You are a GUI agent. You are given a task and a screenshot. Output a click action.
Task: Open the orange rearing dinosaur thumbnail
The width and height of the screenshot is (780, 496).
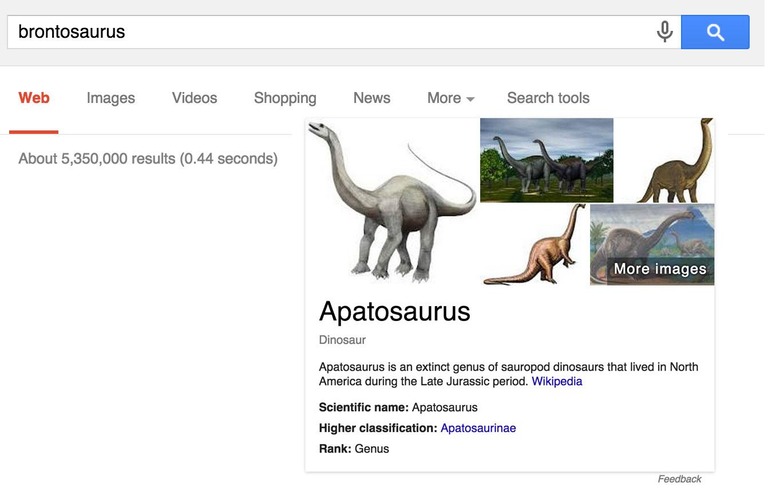pyautogui.click(x=535, y=244)
